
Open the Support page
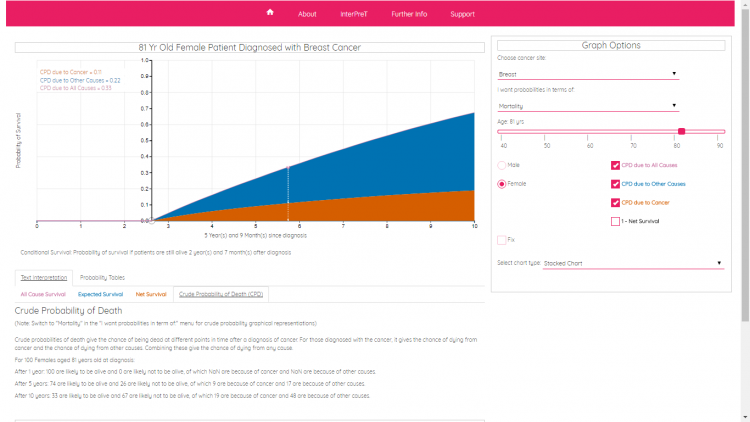(462, 14)
